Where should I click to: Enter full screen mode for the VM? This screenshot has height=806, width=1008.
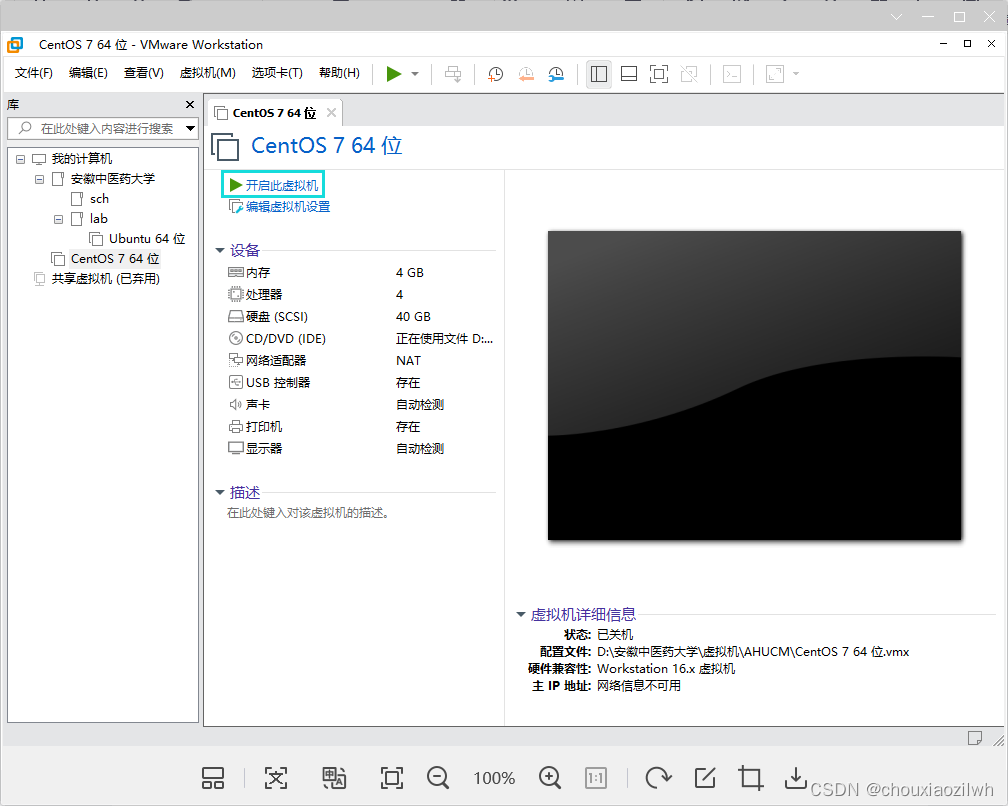click(x=657, y=73)
